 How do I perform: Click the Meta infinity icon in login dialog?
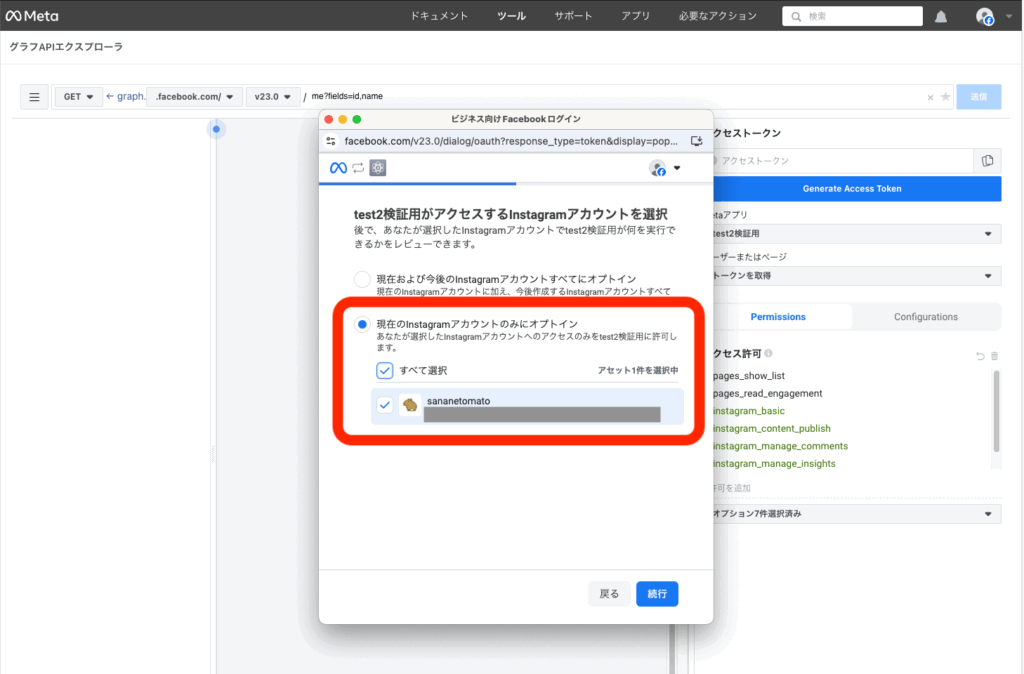(x=338, y=168)
